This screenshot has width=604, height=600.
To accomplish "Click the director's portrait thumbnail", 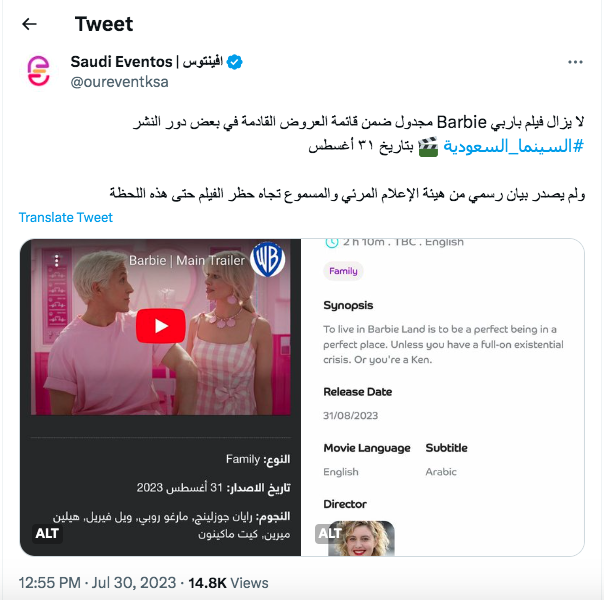I will pyautogui.click(x=361, y=538).
